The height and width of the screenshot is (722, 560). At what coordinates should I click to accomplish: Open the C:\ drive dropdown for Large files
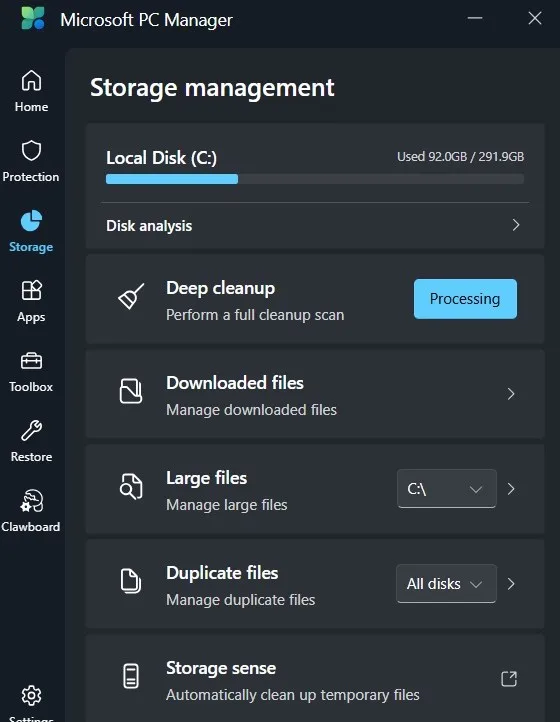click(447, 489)
